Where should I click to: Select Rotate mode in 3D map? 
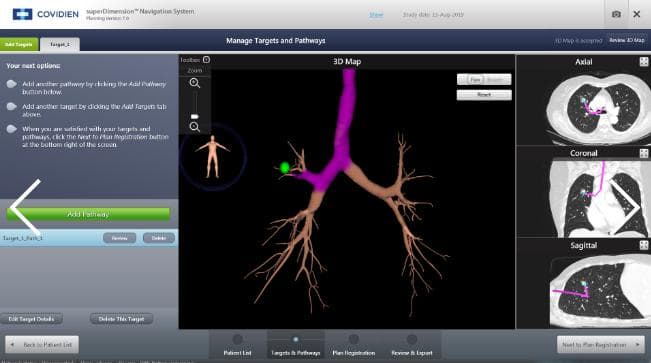495,79
